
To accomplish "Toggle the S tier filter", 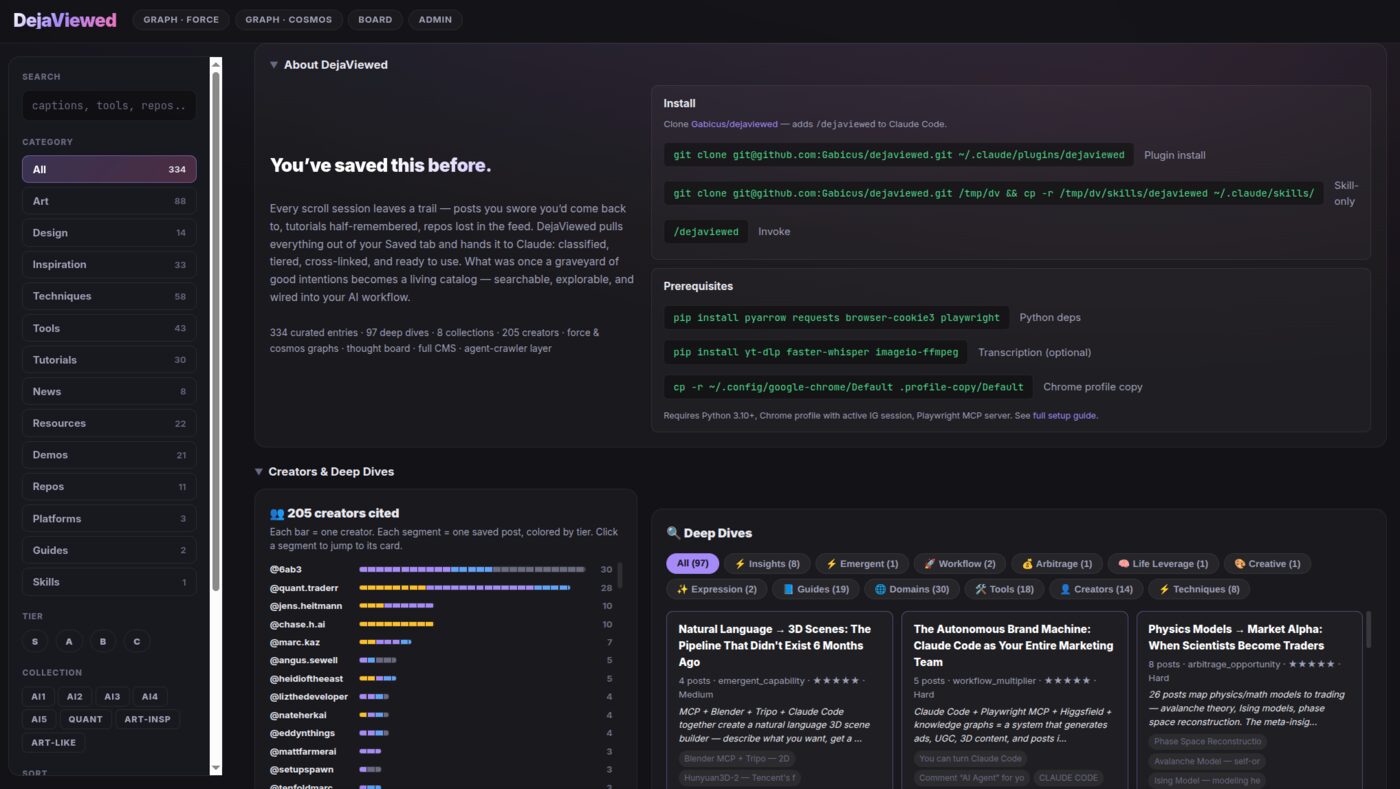I will [35, 641].
